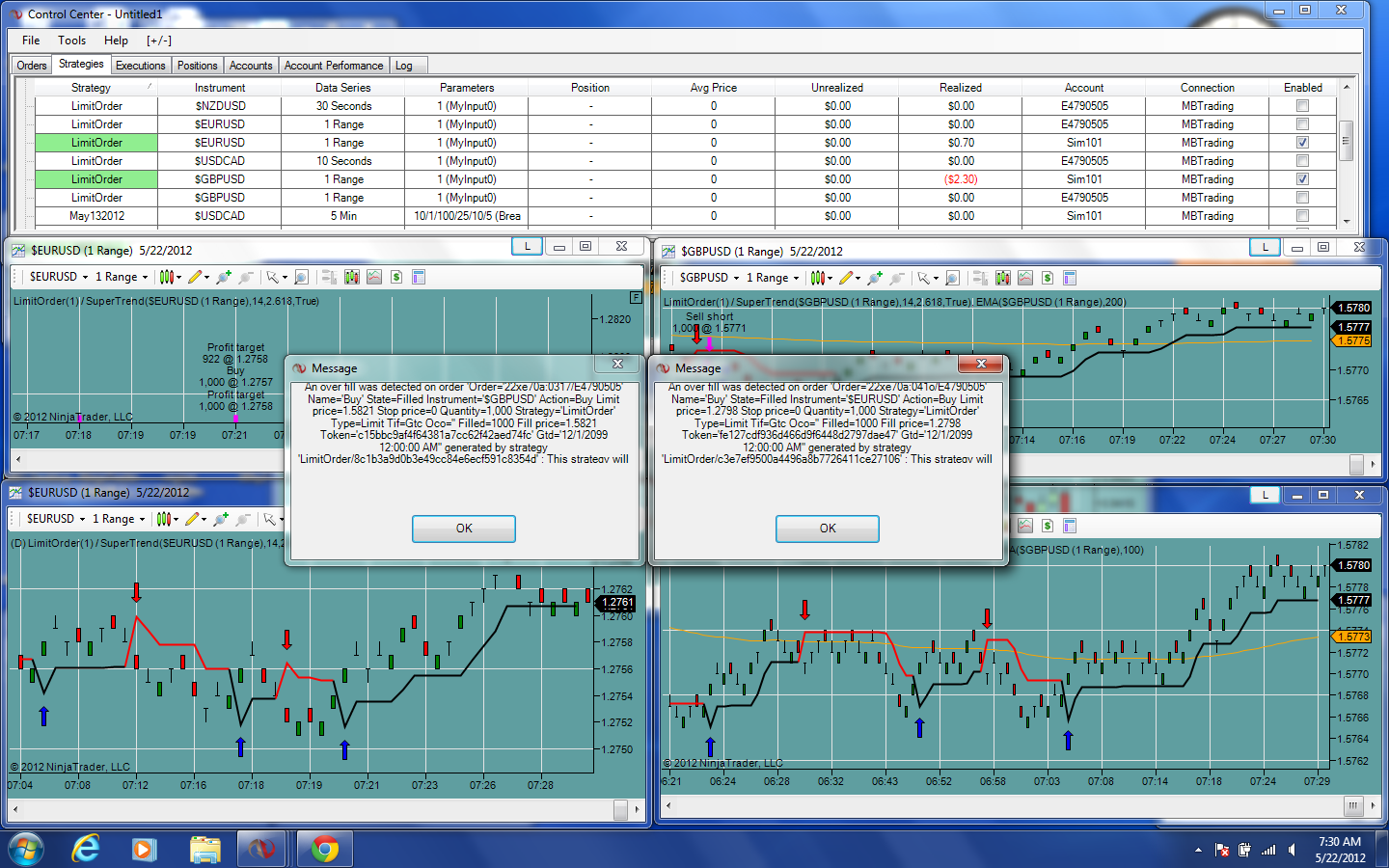Open properties icon in top GBPUSD chart

[1070, 278]
